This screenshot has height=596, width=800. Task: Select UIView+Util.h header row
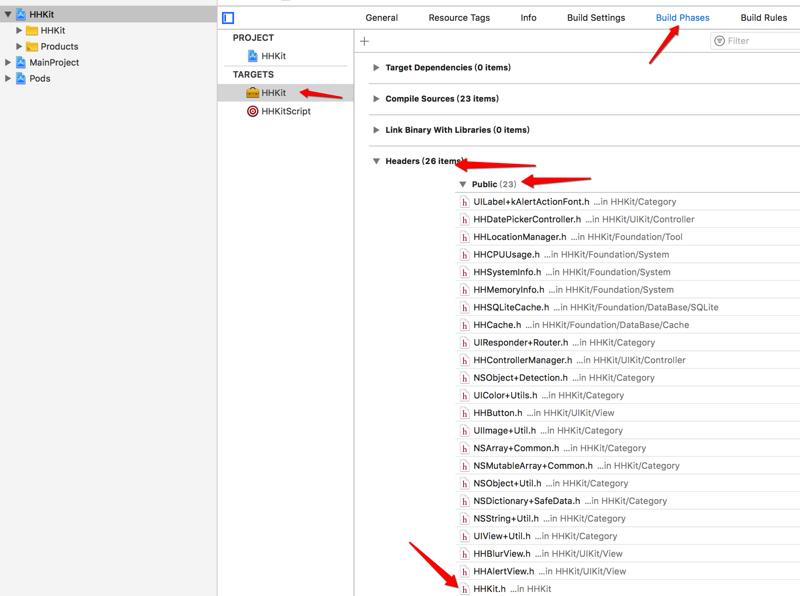(628, 536)
